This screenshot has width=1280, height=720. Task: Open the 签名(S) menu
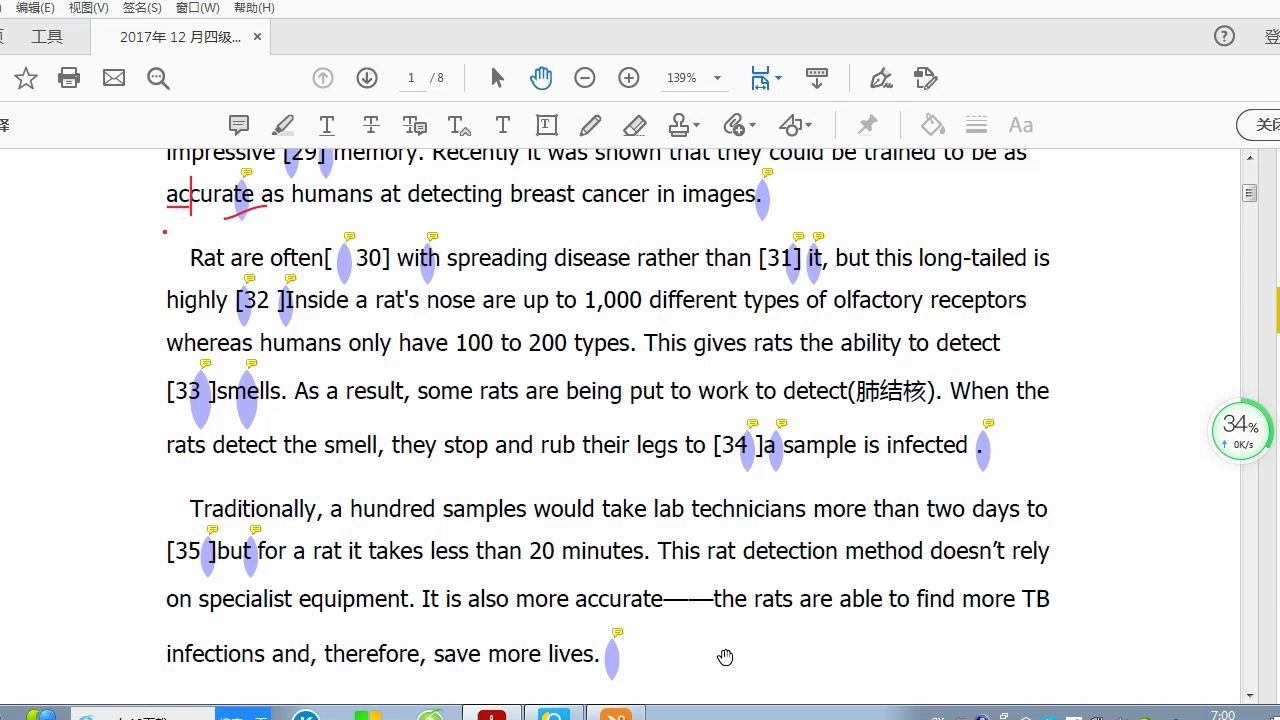142,8
